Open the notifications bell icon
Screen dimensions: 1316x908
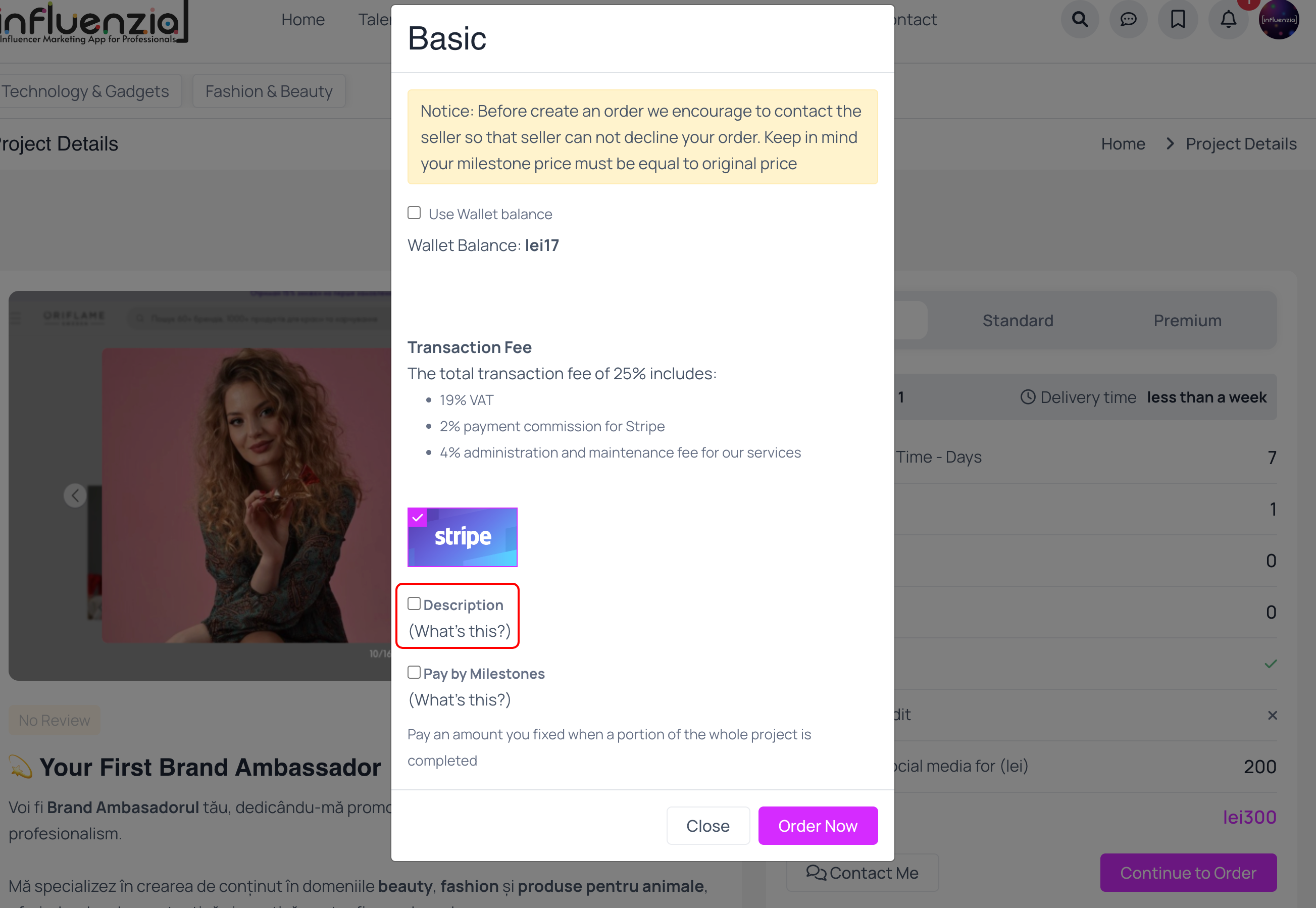click(x=1228, y=20)
